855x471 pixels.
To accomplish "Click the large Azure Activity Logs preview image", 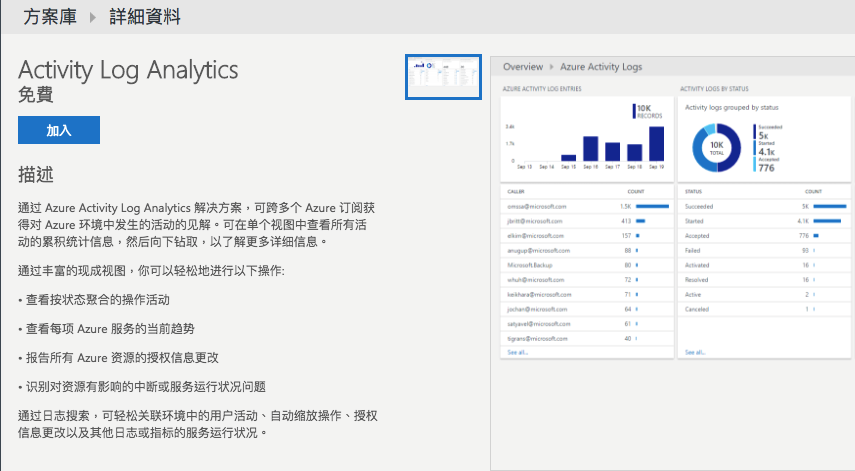I will [x=673, y=263].
